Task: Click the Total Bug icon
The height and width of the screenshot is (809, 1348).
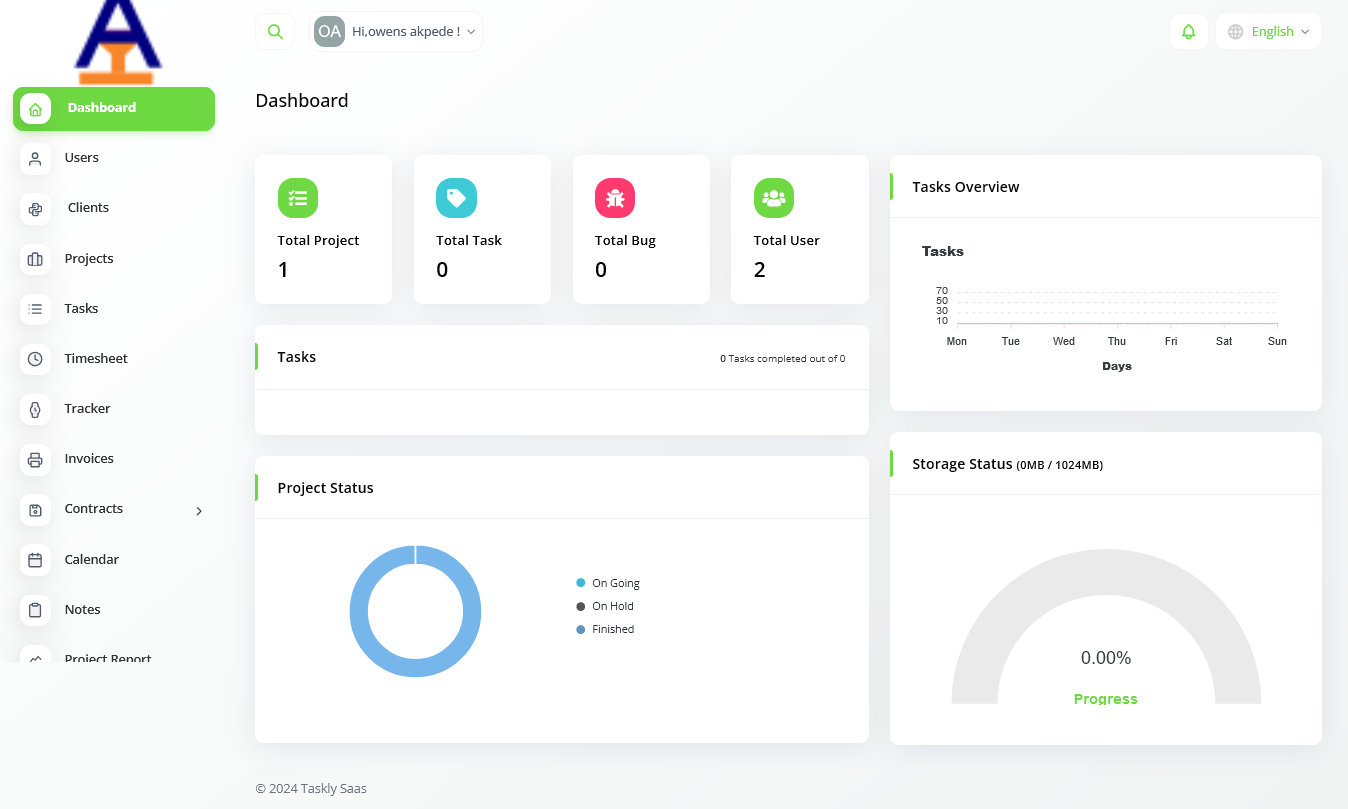Action: [615, 198]
